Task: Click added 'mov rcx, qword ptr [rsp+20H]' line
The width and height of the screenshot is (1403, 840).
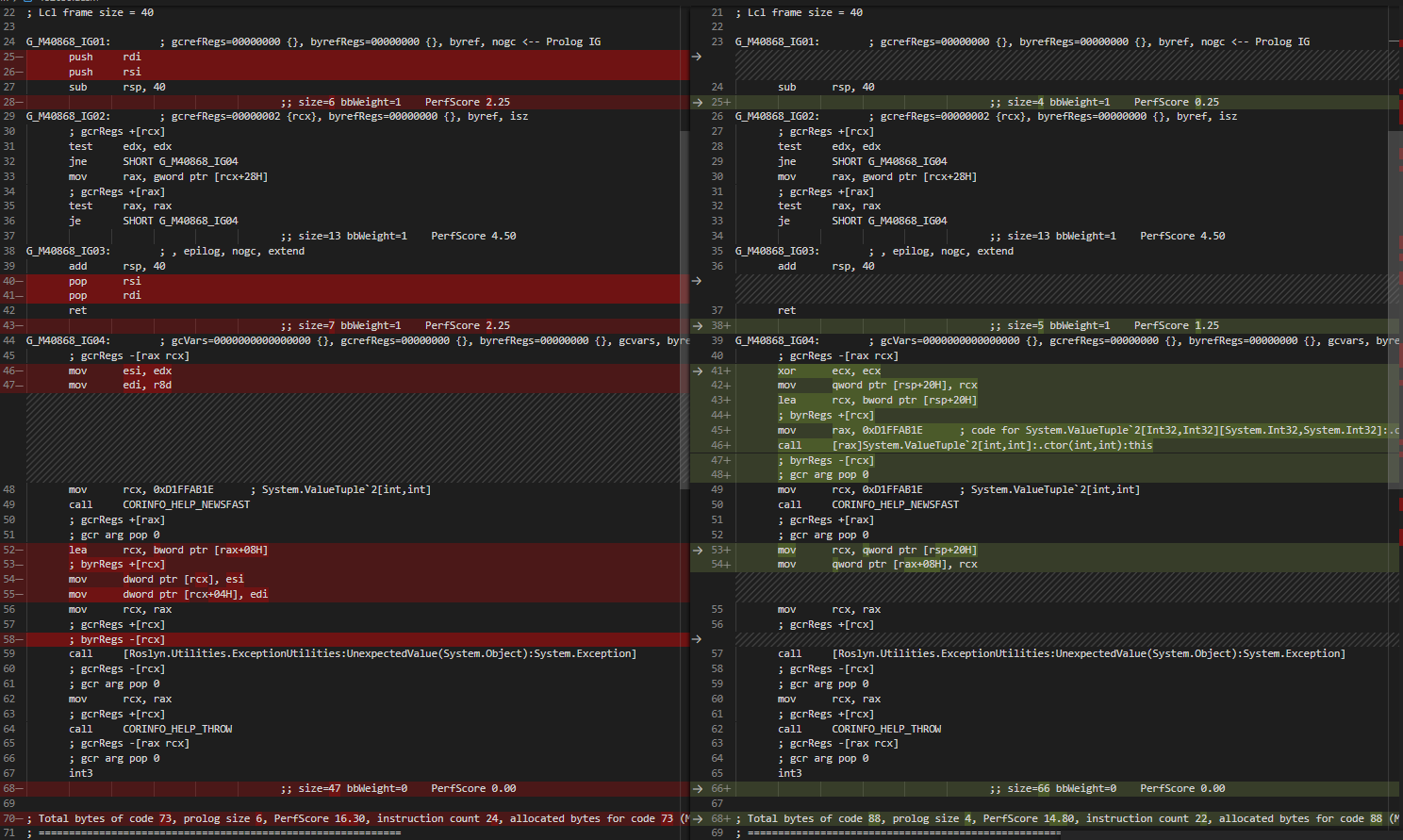Action: pos(877,550)
